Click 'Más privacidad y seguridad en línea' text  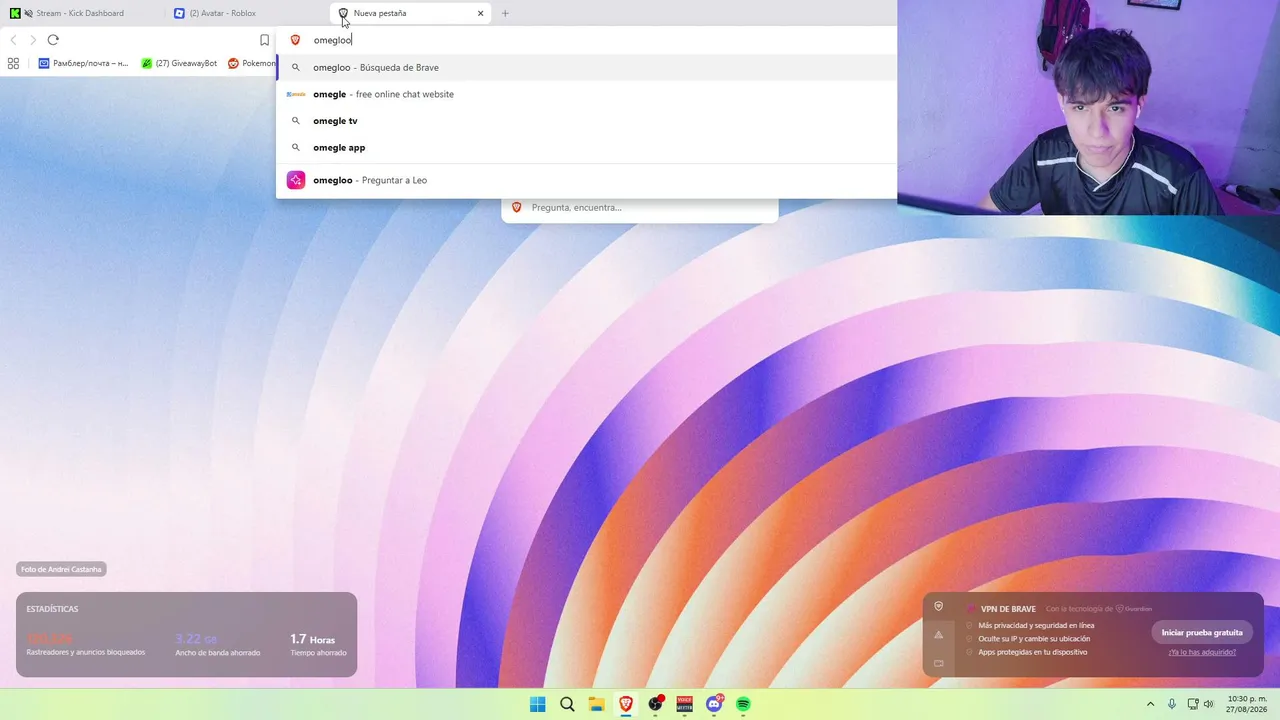(1036, 625)
